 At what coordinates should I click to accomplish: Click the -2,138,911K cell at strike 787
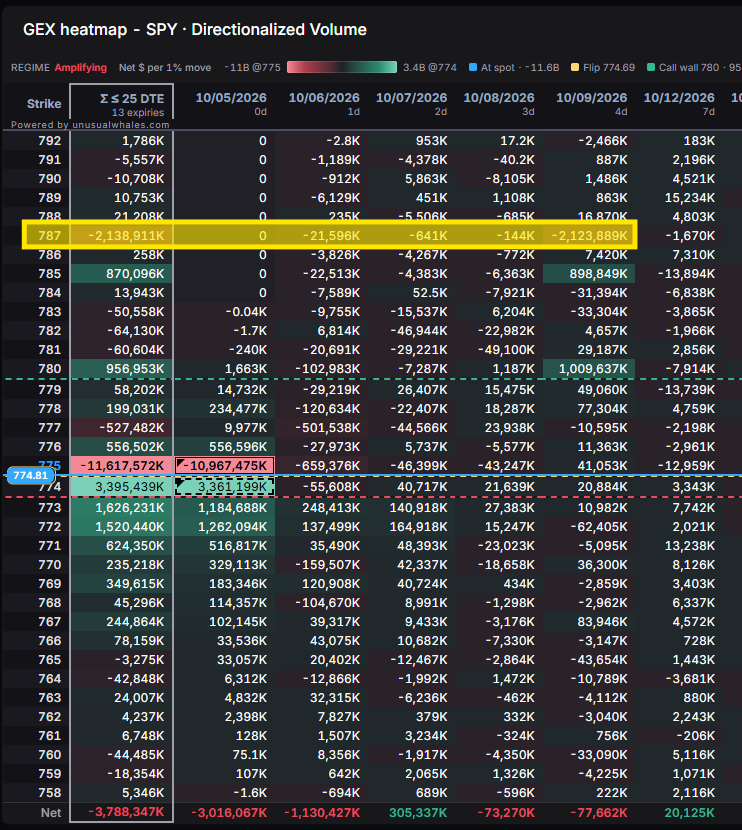[x=122, y=236]
